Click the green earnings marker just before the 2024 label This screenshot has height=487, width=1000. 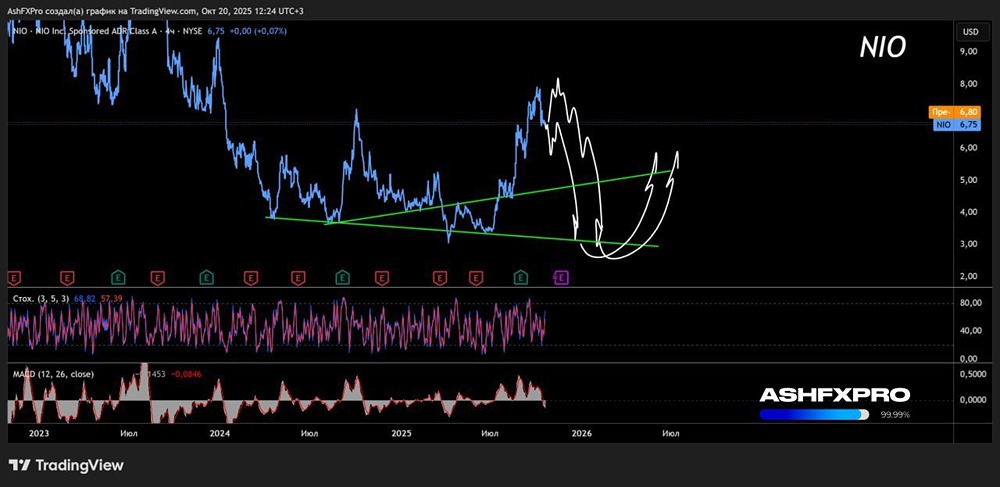pos(206,277)
